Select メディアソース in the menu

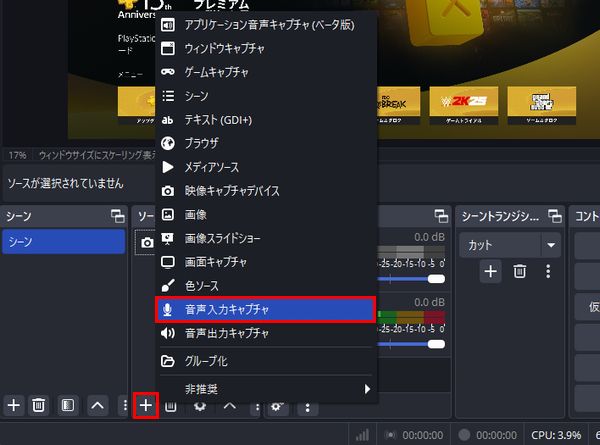pos(266,167)
